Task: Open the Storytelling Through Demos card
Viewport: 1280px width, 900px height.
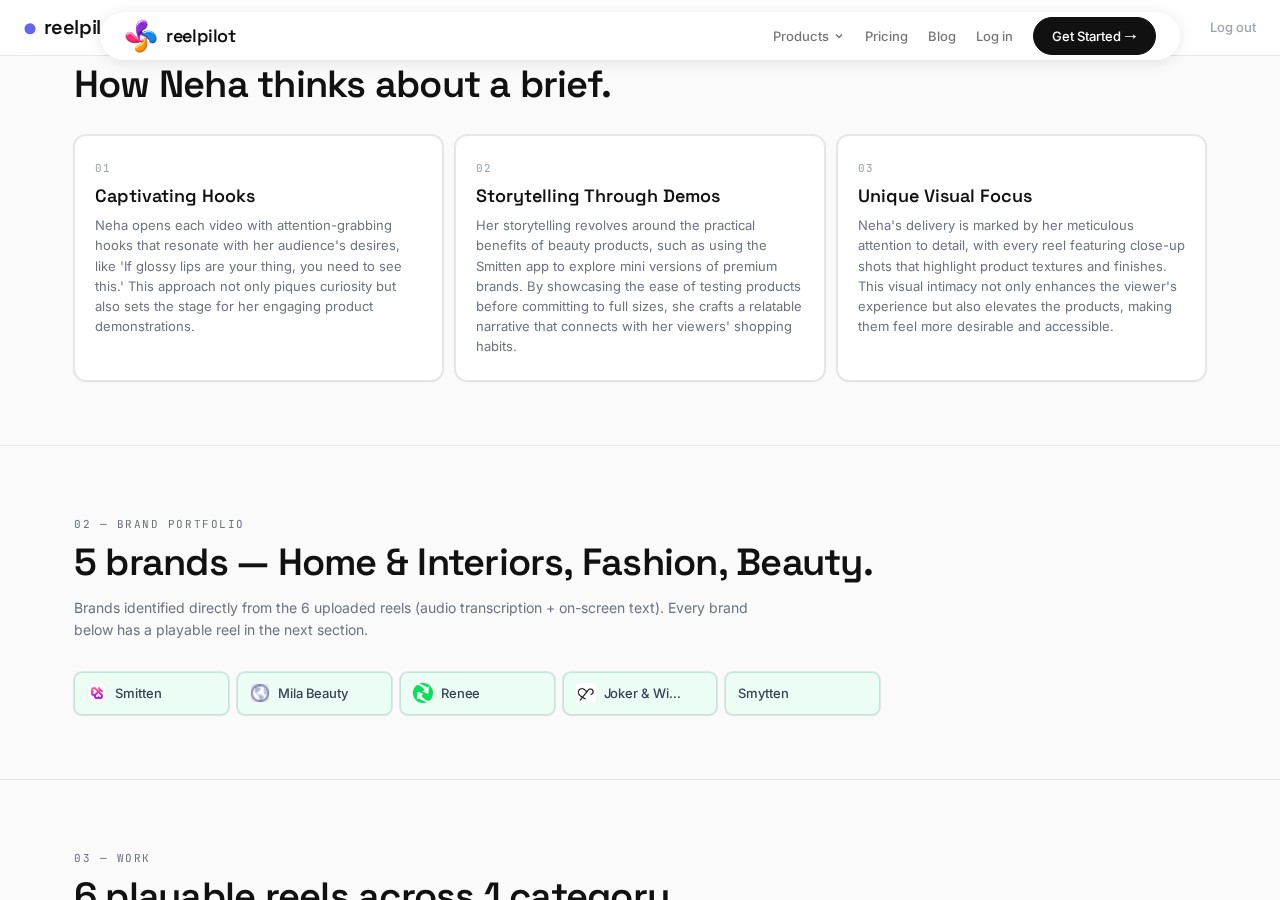Action: pyautogui.click(x=640, y=258)
